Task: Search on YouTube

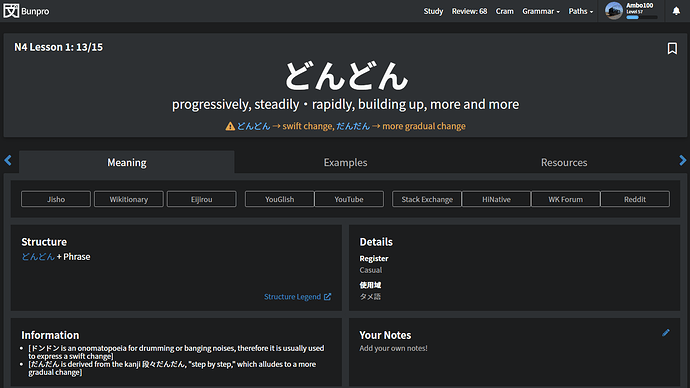Action: [349, 199]
